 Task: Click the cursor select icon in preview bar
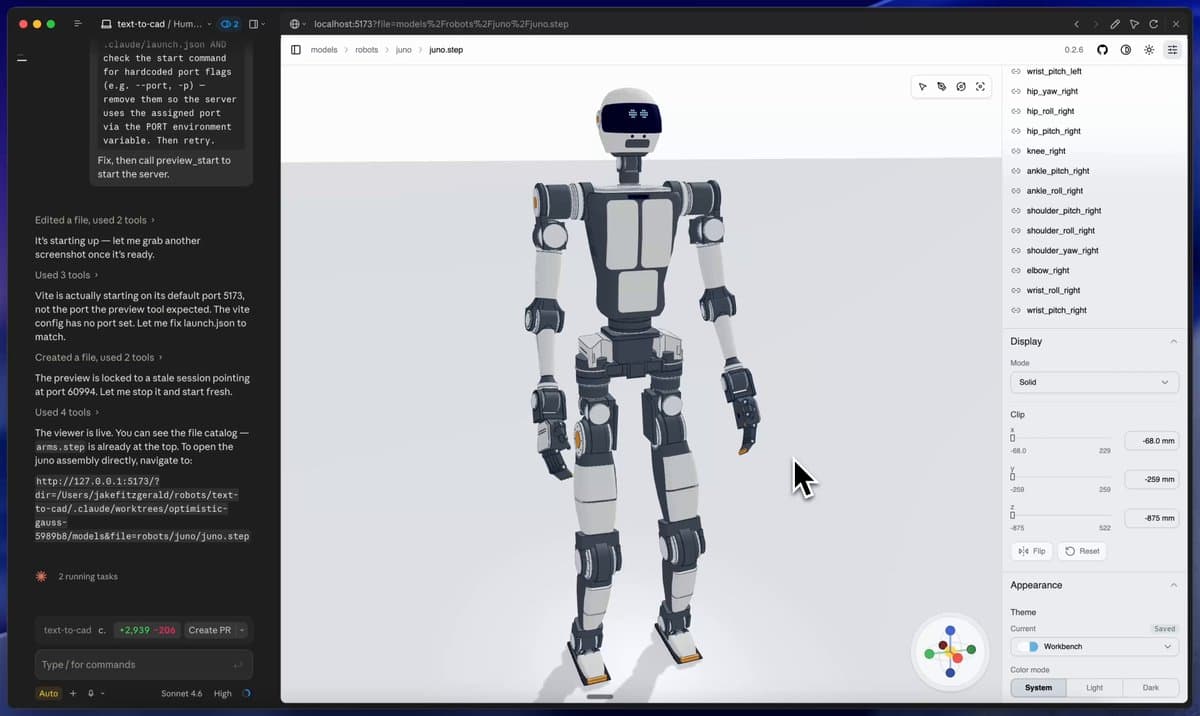click(x=1134, y=24)
